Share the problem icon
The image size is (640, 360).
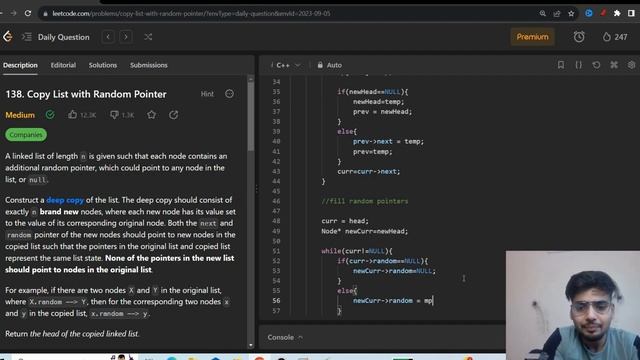click(x=173, y=115)
